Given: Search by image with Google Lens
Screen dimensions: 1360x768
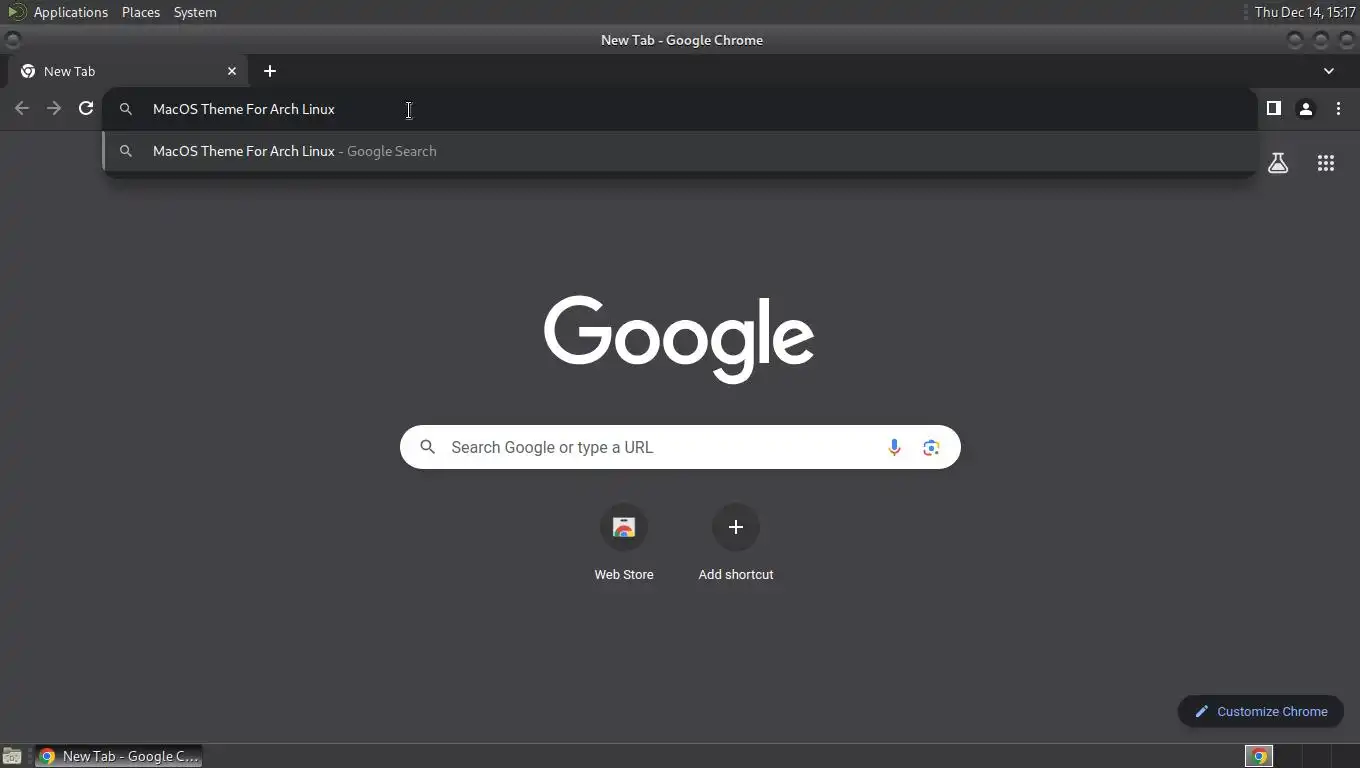Looking at the screenshot, I should coord(931,447).
